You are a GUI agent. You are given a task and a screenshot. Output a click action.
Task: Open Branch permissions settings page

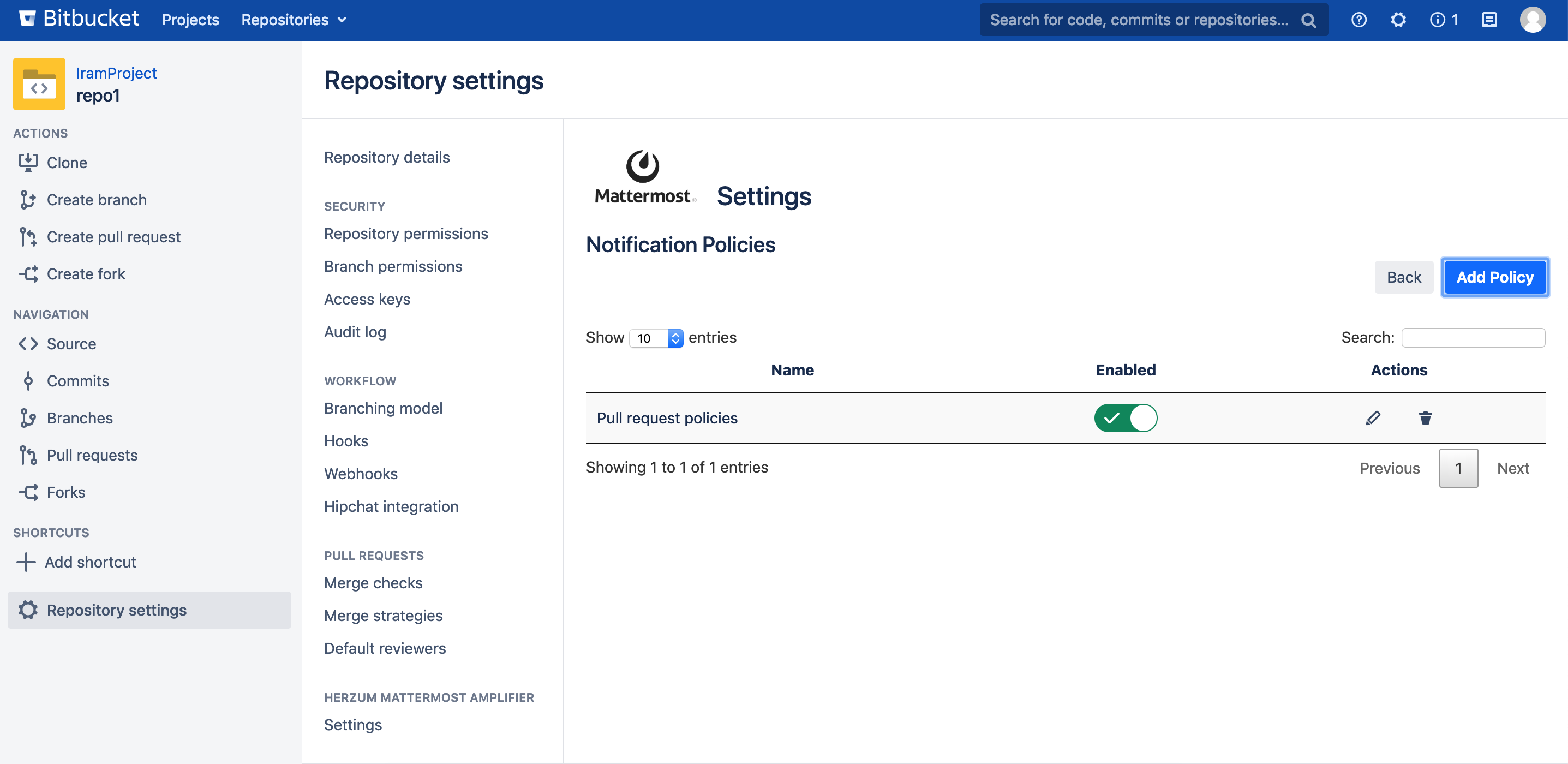393,266
